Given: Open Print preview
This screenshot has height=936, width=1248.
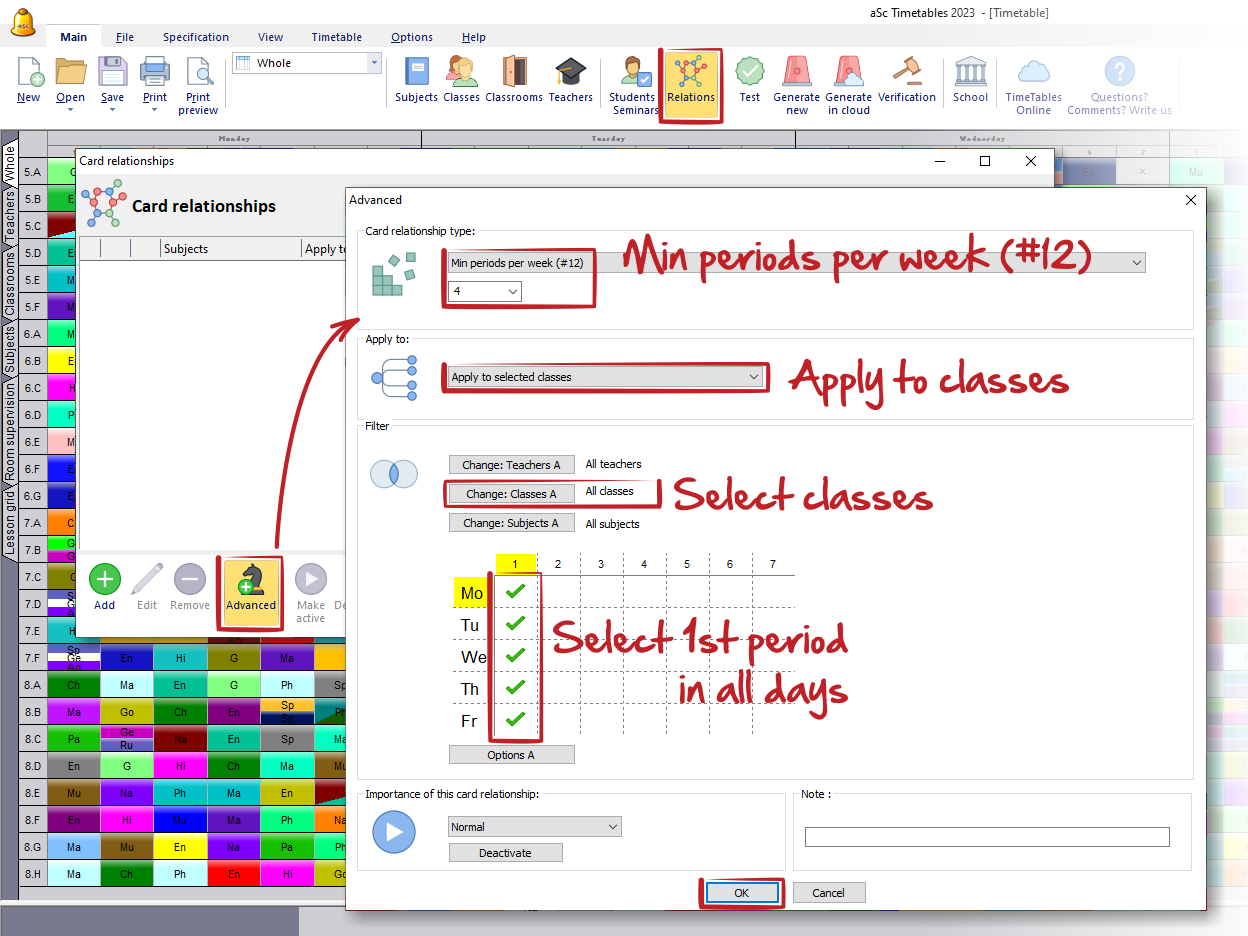Looking at the screenshot, I should coord(199,72).
